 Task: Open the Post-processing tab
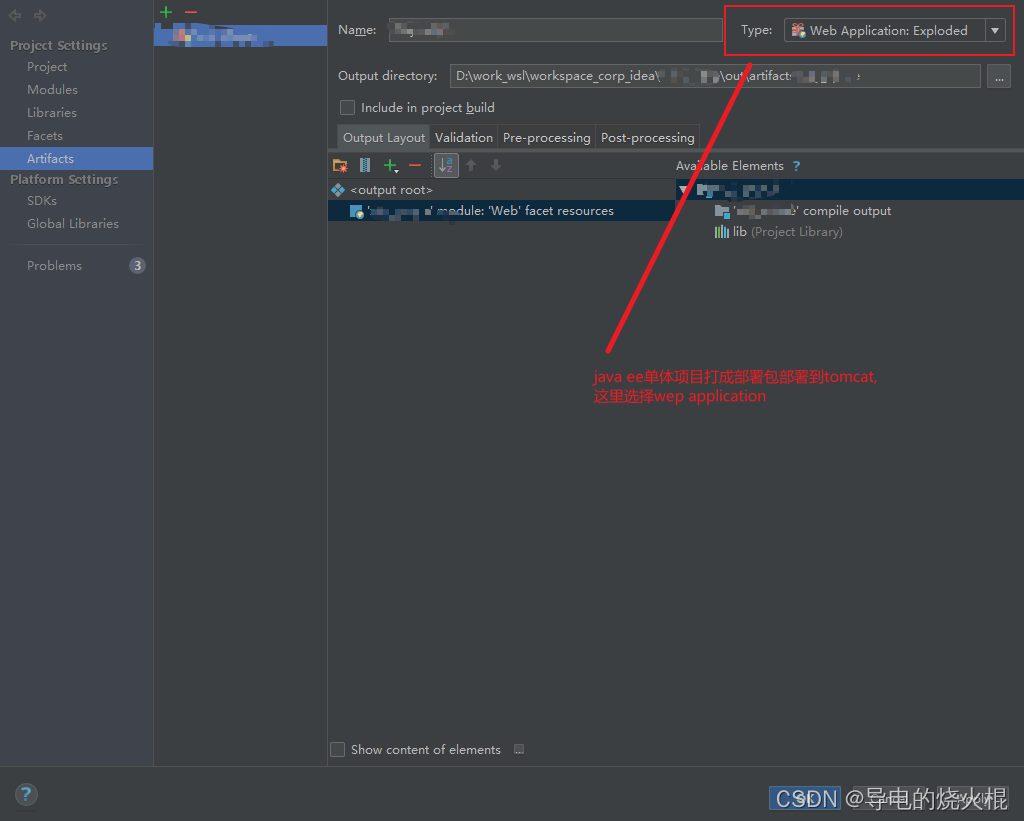point(647,137)
